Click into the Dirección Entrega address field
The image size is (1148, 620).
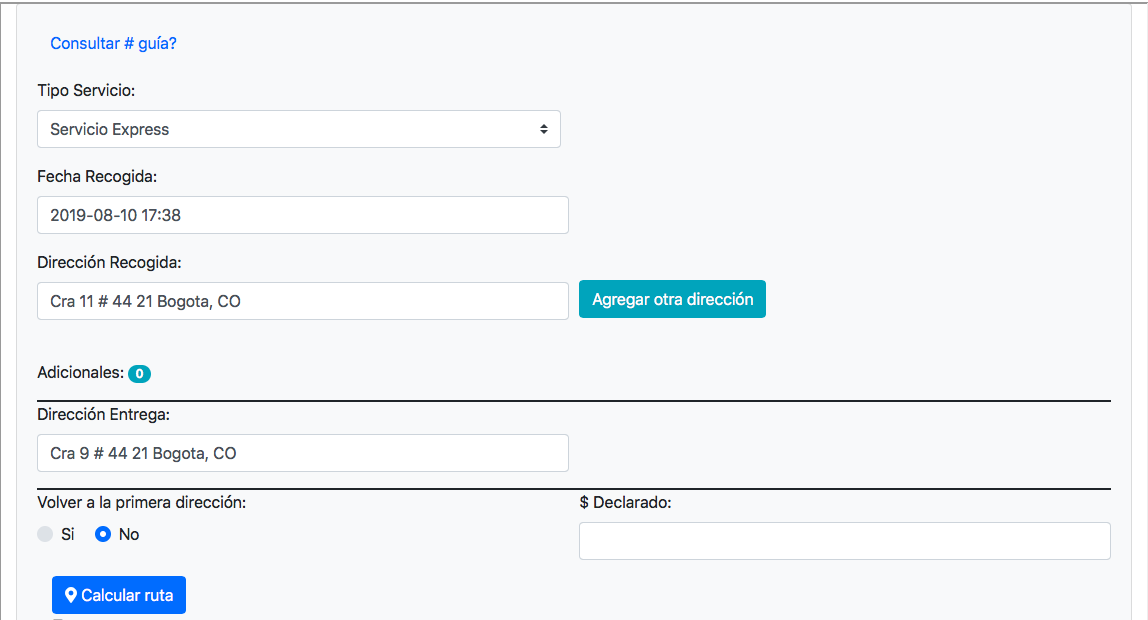click(x=302, y=453)
